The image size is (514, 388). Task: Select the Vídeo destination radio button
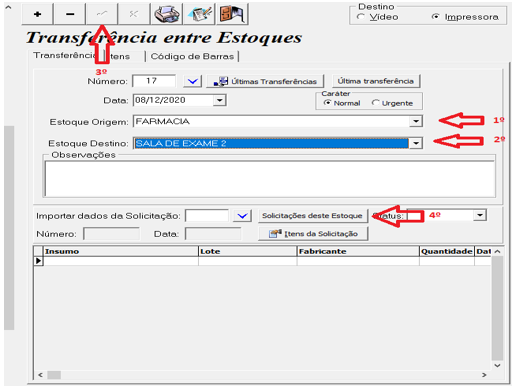[360, 17]
